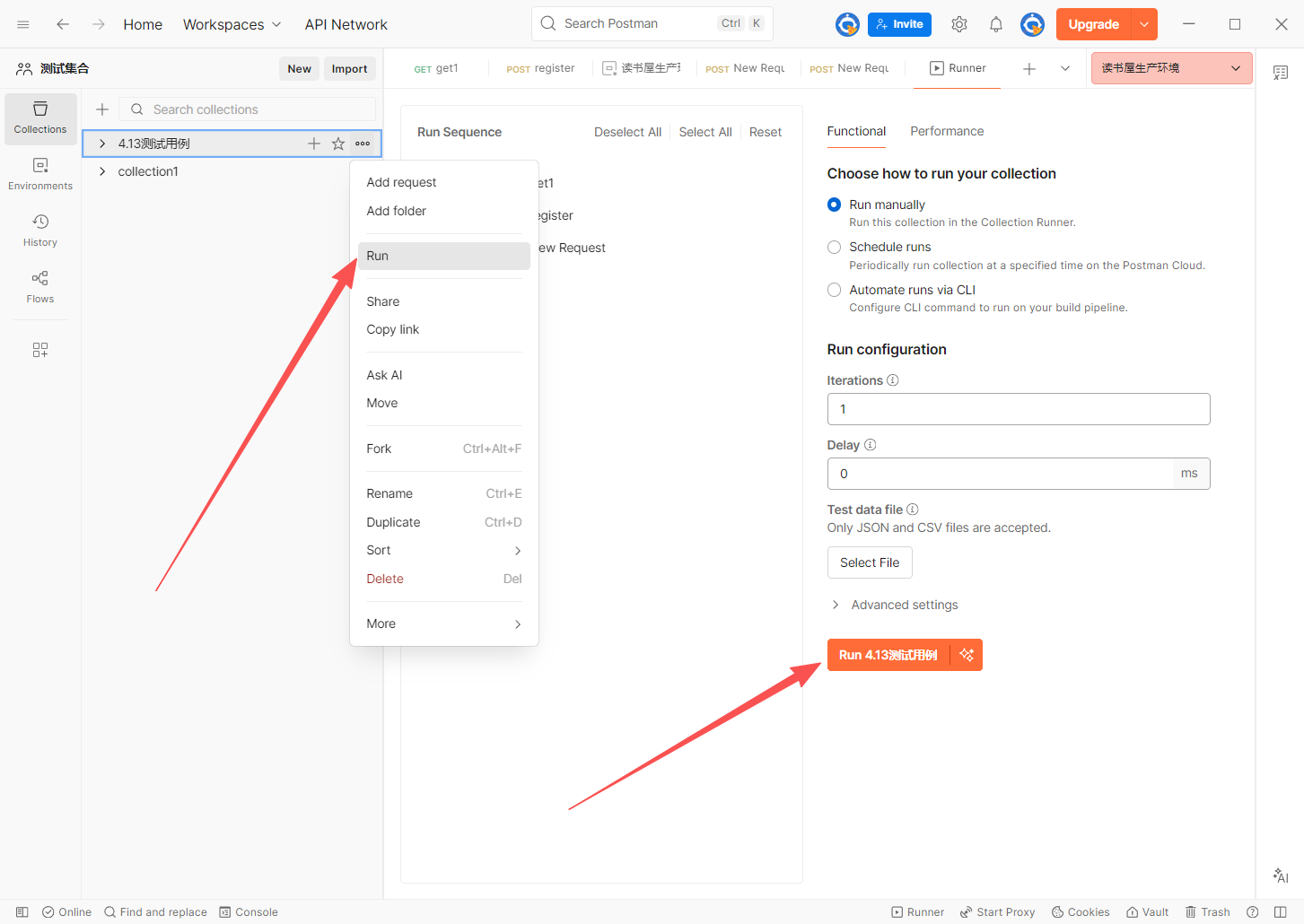The image size is (1304, 924).
Task: Go back with the left arrow
Action: [x=63, y=24]
